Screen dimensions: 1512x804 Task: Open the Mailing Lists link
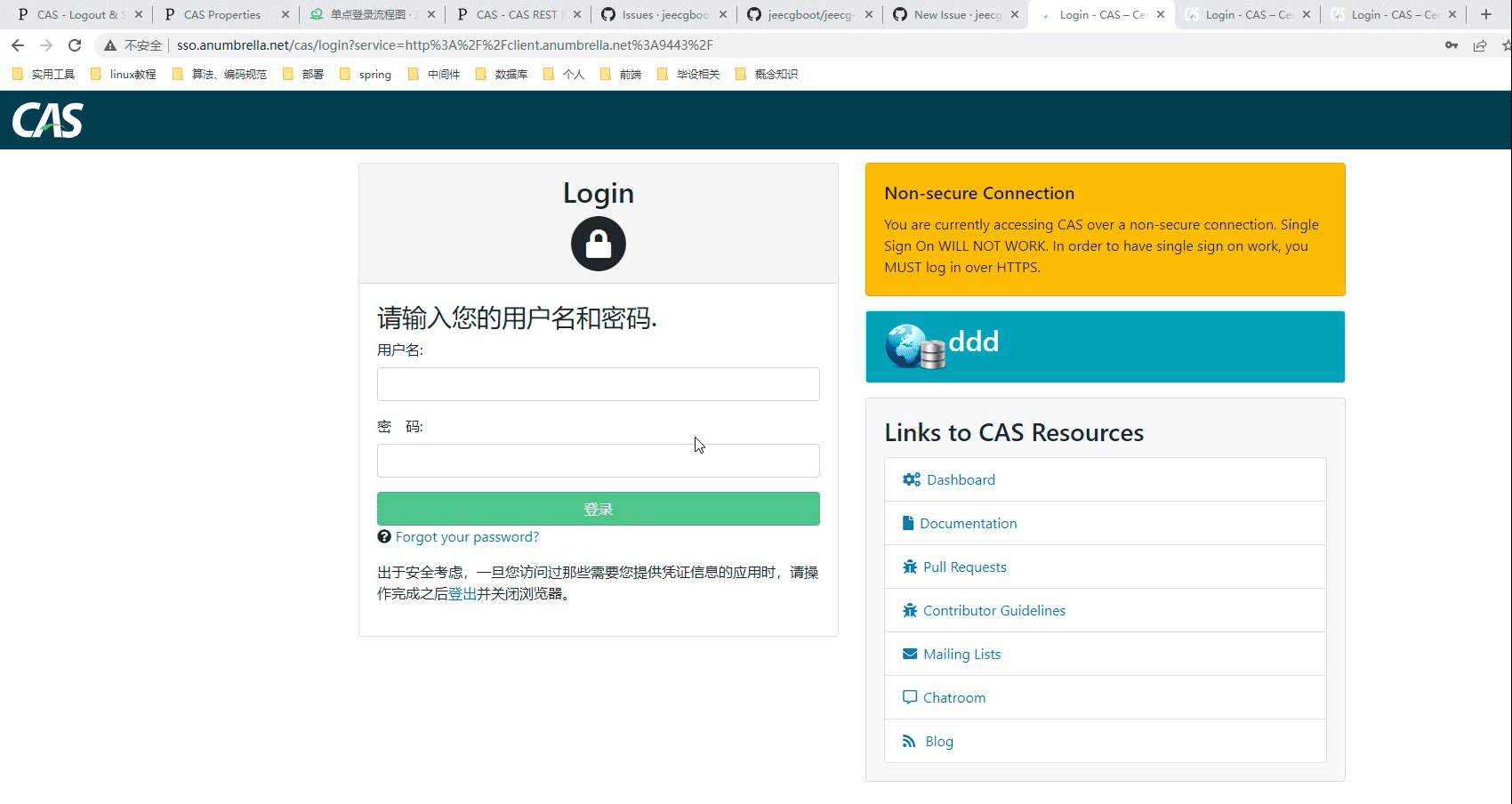(x=961, y=655)
